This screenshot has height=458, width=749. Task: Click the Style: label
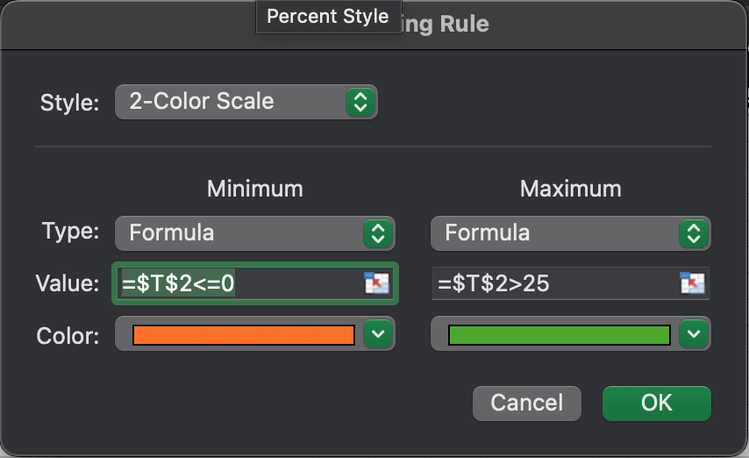click(69, 103)
